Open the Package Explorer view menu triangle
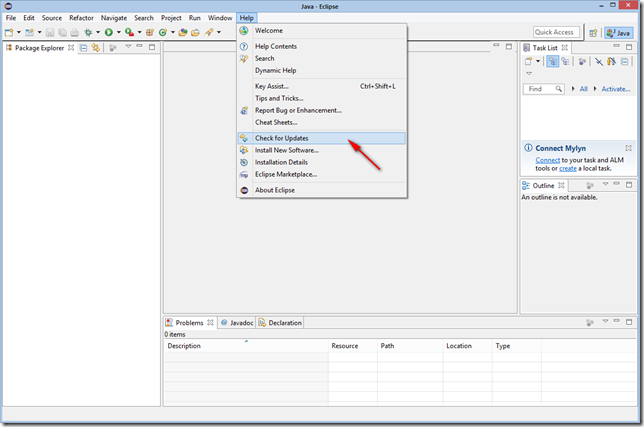 (128, 46)
